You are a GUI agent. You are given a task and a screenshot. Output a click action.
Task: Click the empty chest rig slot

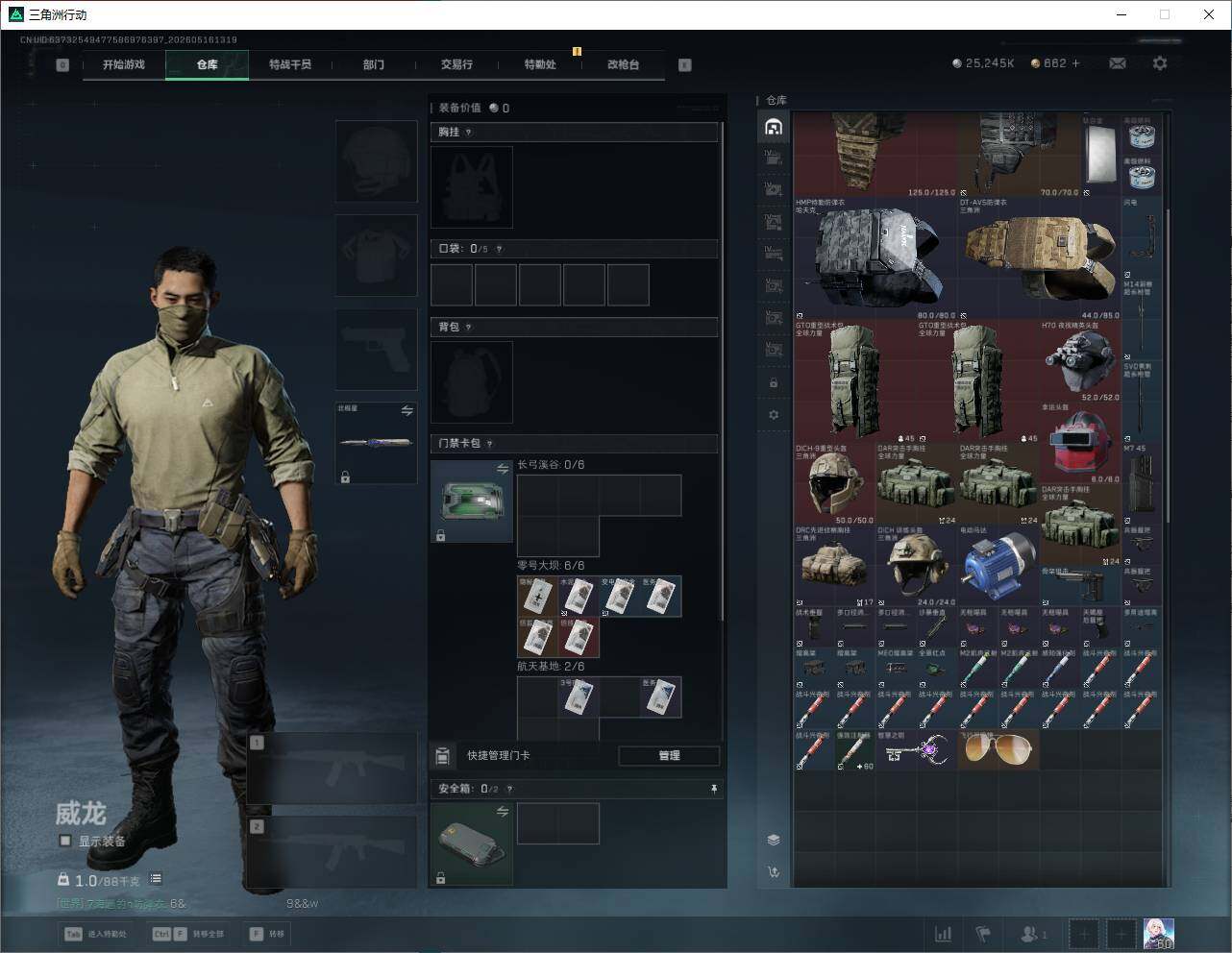[472, 187]
